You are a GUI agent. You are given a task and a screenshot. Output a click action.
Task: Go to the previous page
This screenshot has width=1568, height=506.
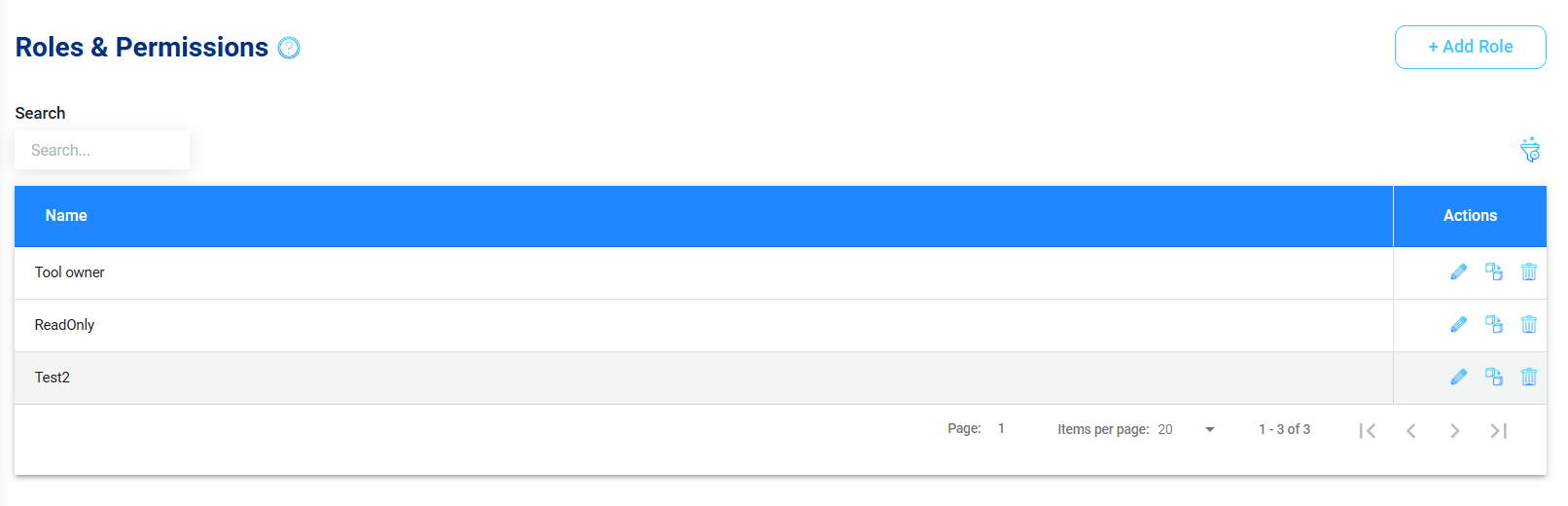pos(1411,430)
